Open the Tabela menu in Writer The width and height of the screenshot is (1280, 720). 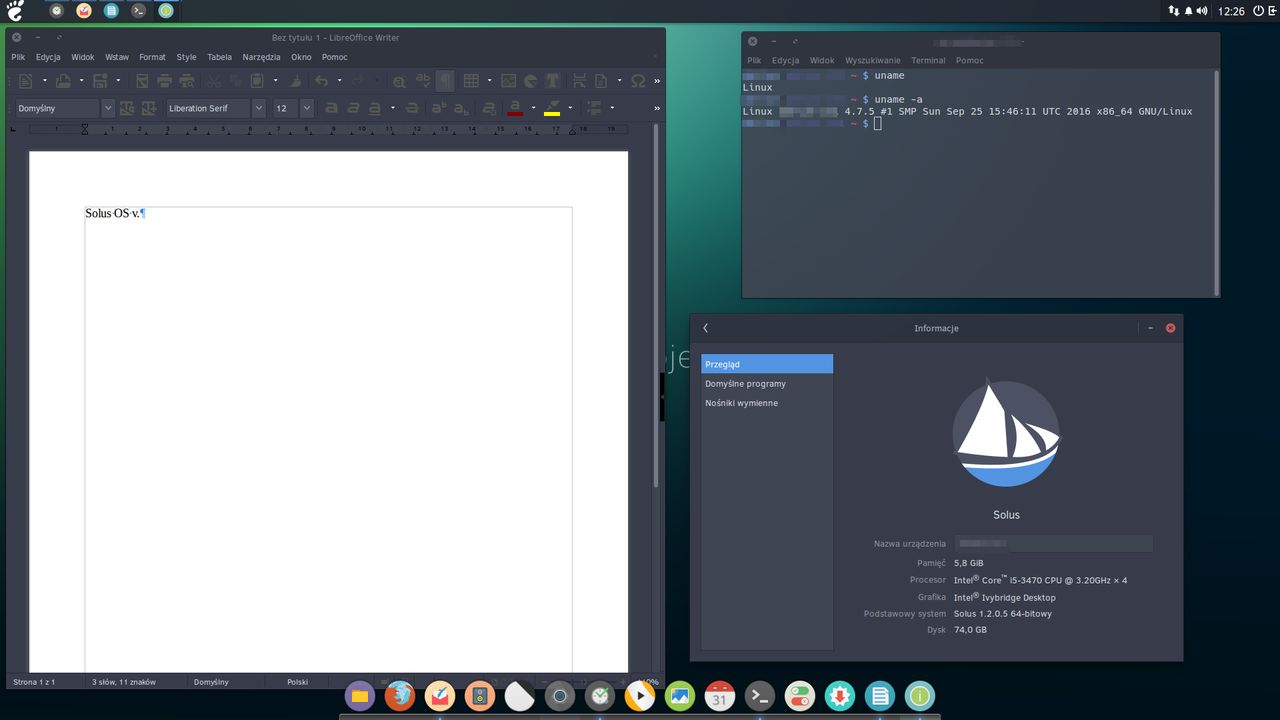click(x=219, y=57)
